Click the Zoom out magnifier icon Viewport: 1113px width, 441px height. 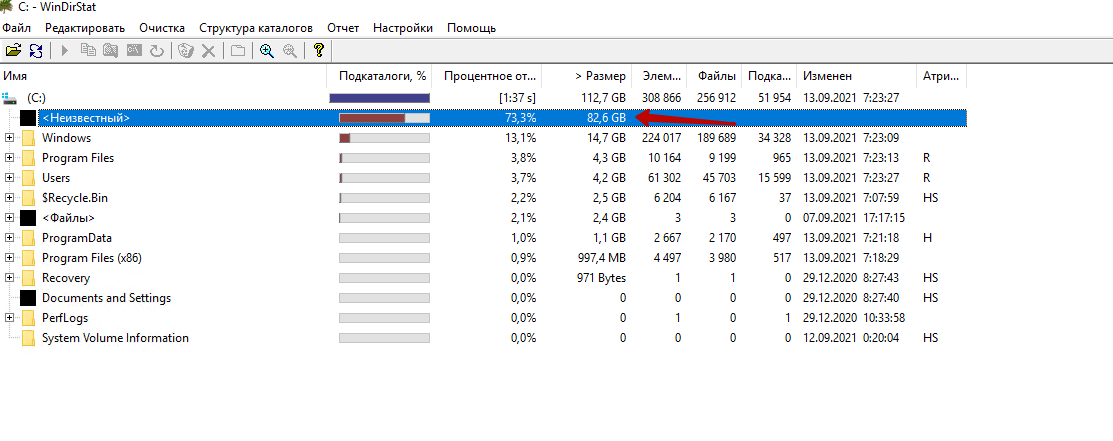(x=290, y=50)
